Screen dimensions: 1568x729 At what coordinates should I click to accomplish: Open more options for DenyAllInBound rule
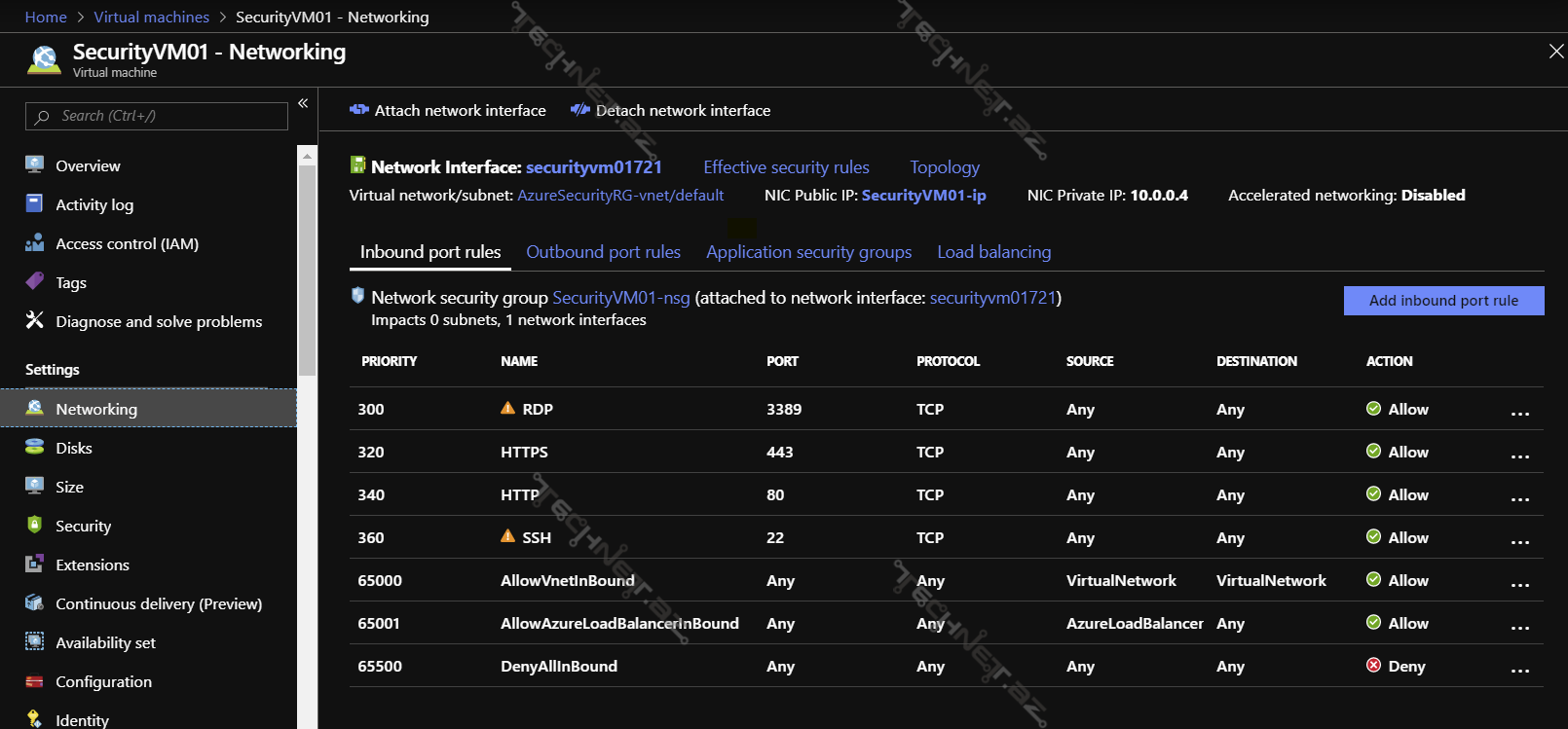tap(1519, 669)
